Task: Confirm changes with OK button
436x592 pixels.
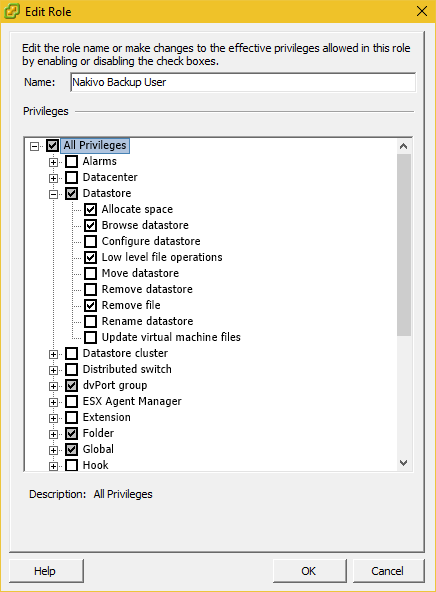Action: (310, 571)
